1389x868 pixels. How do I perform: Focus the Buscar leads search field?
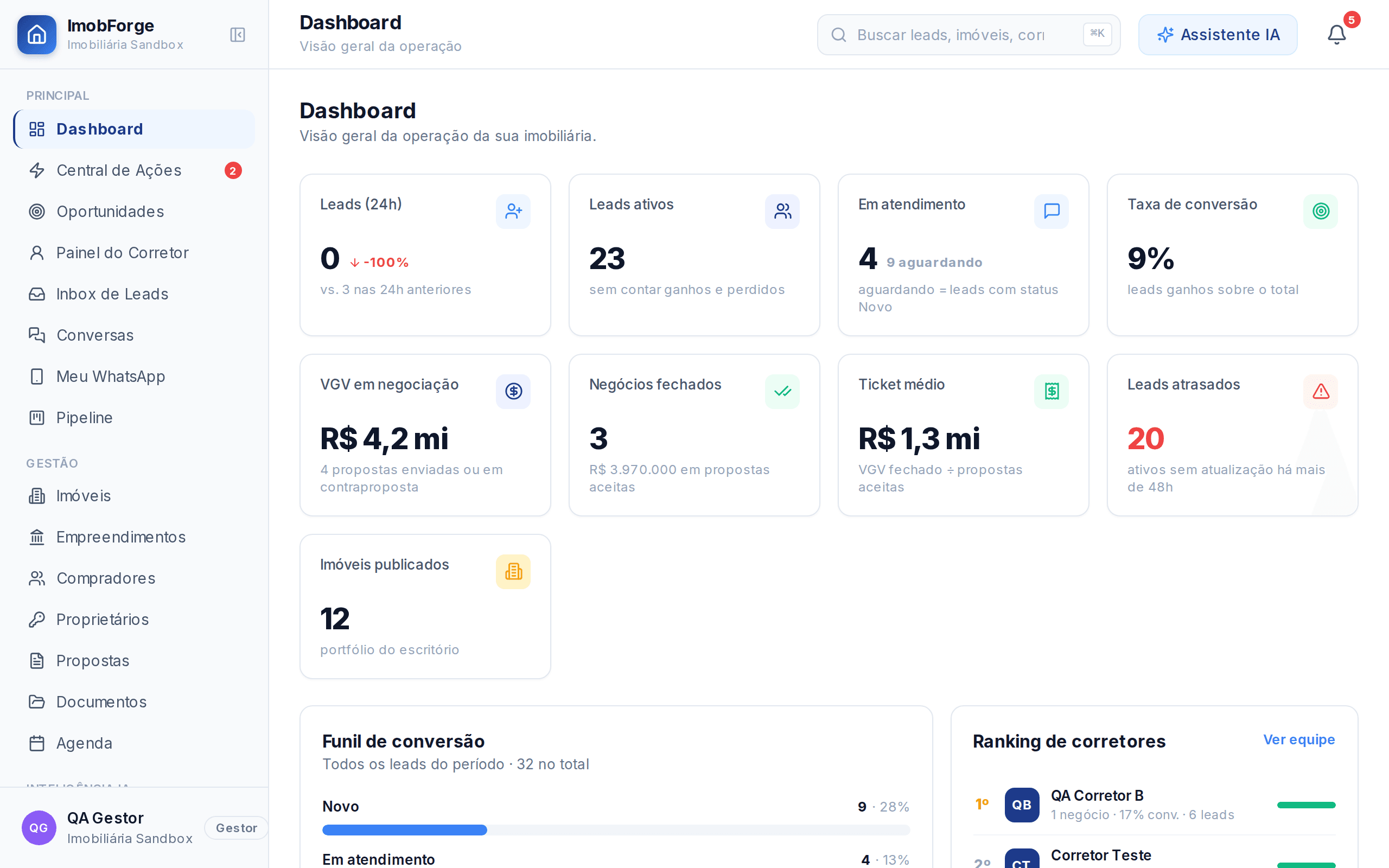(969, 34)
